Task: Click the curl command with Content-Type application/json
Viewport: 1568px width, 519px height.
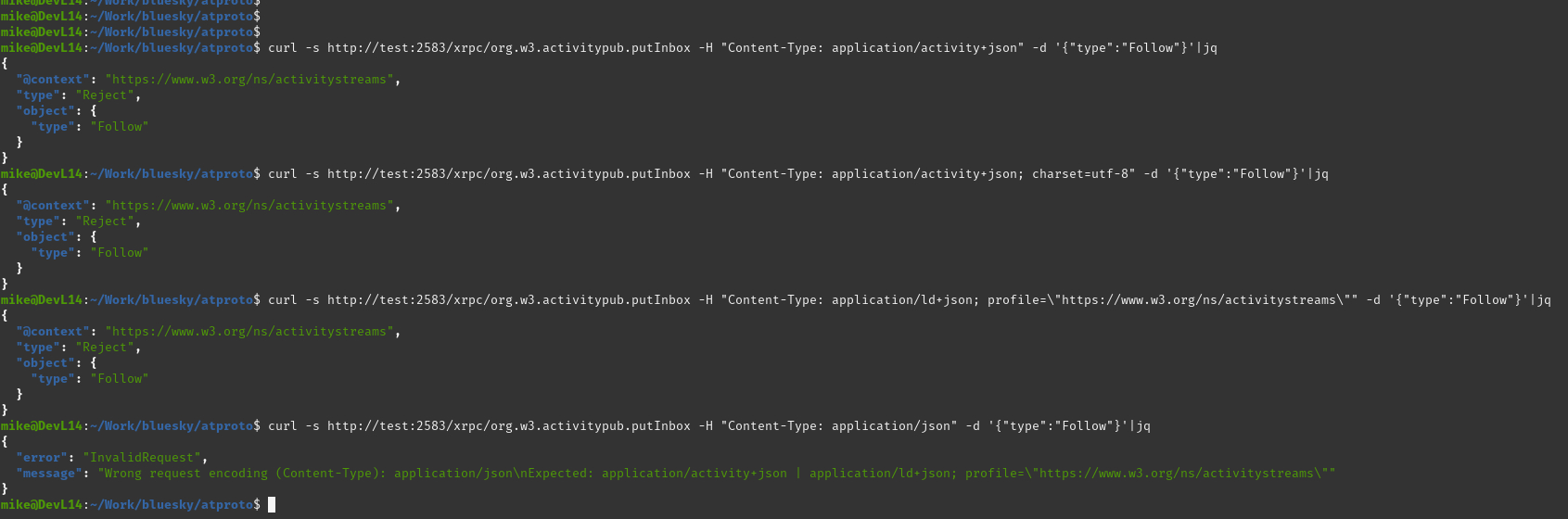Action: [x=708, y=425]
